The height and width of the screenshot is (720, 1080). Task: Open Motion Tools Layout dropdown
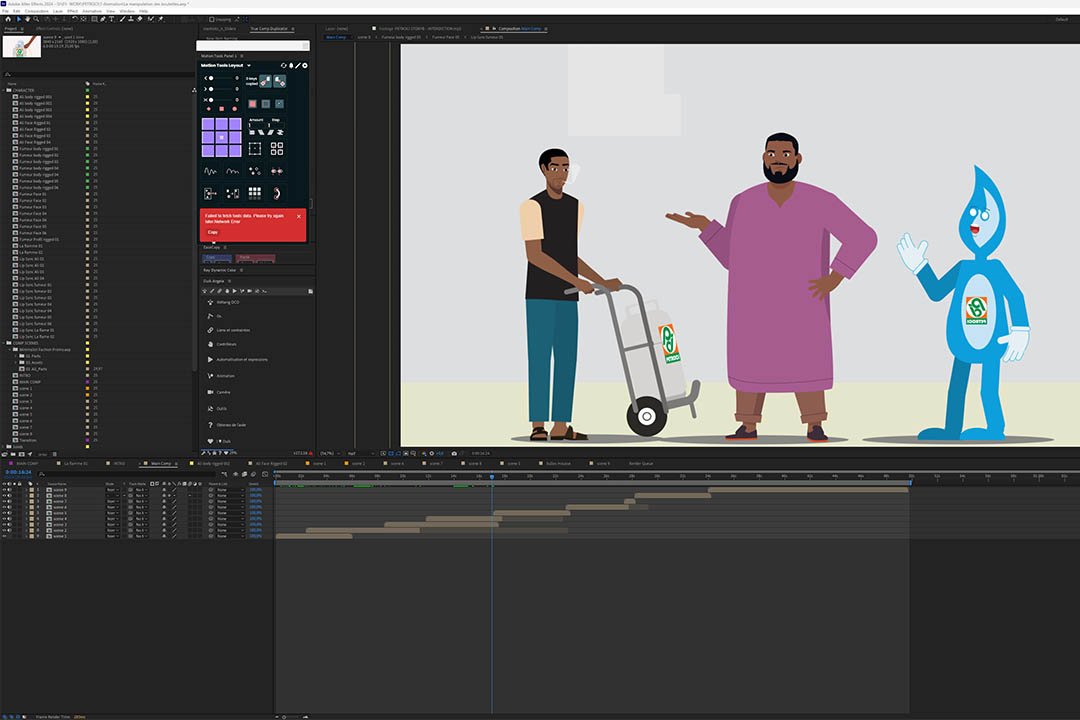[x=249, y=65]
